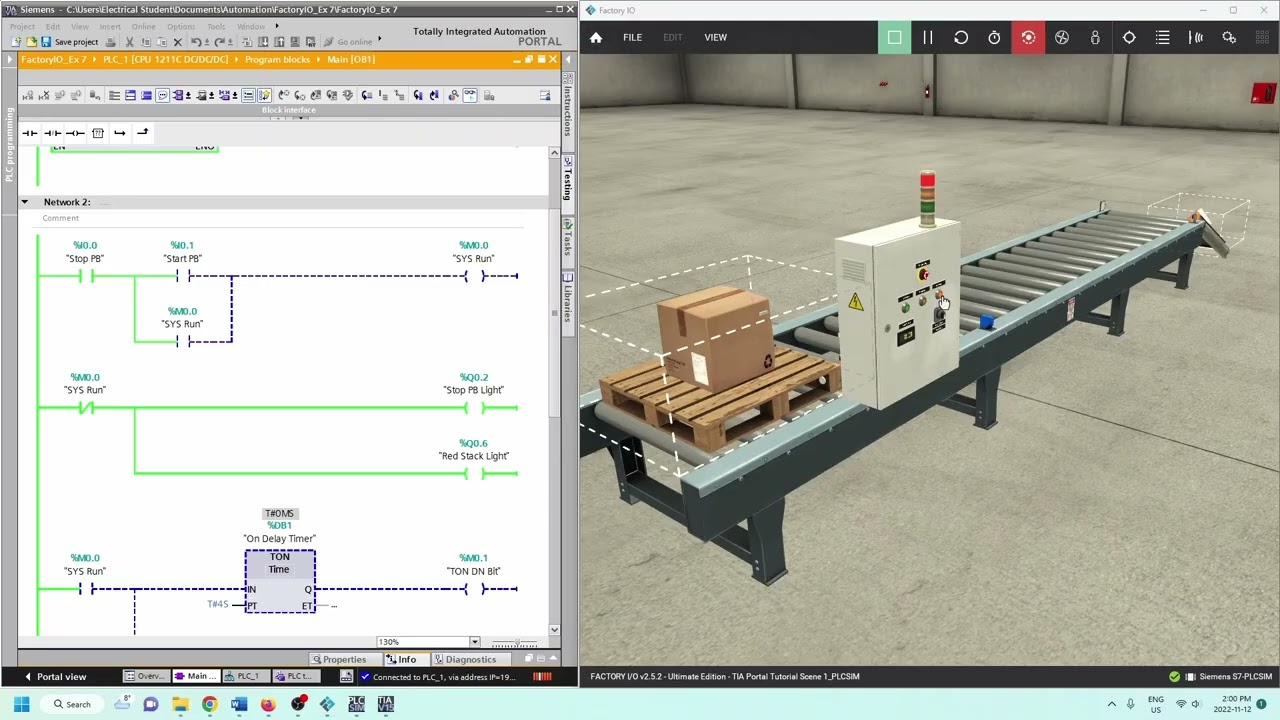
Task: Stop the Factory IO simulation with the green square
Action: [x=894, y=38]
